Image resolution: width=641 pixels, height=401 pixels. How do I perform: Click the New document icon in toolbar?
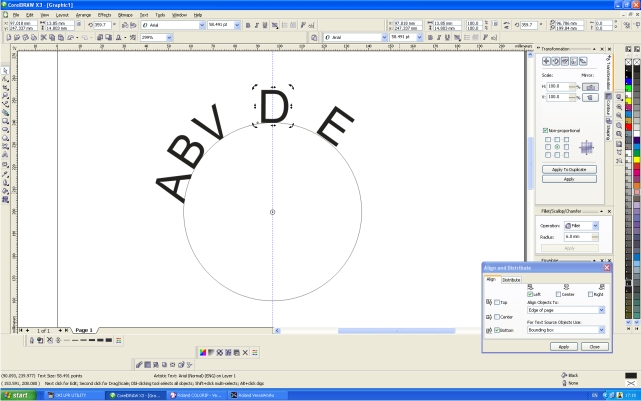6,37
